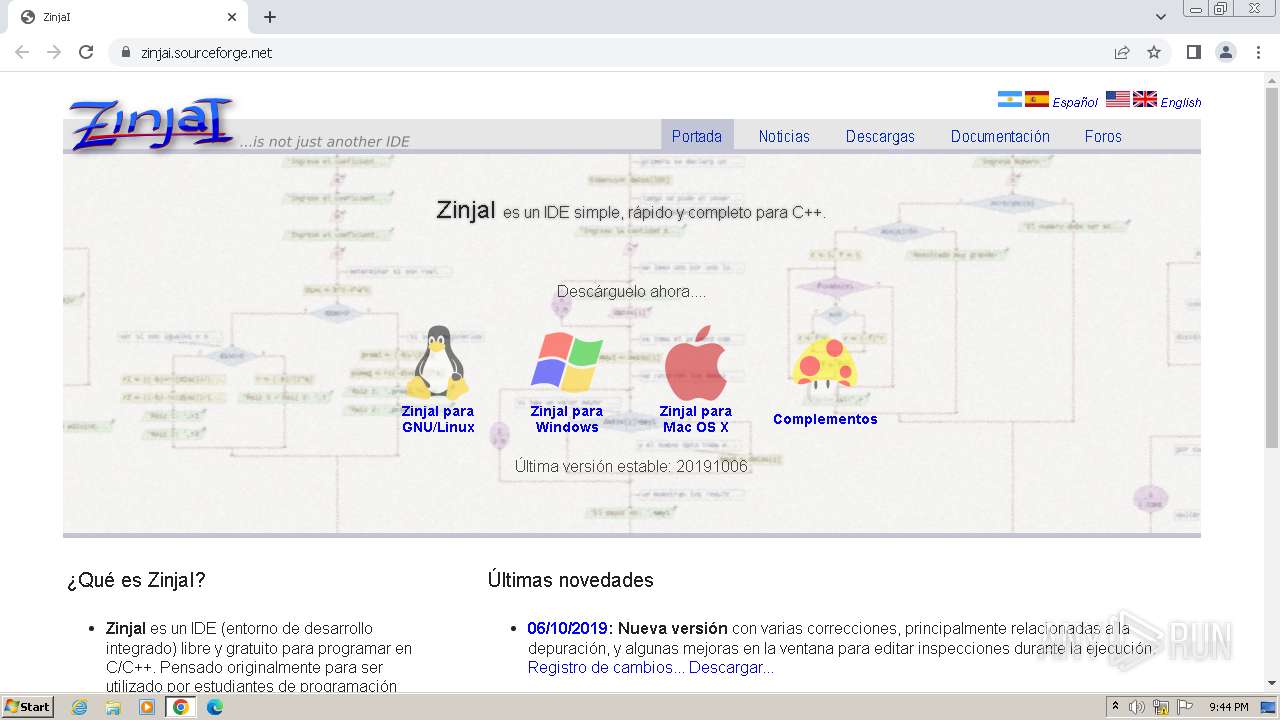
Task: Select the Argentina flag icon
Action: pos(1010,99)
